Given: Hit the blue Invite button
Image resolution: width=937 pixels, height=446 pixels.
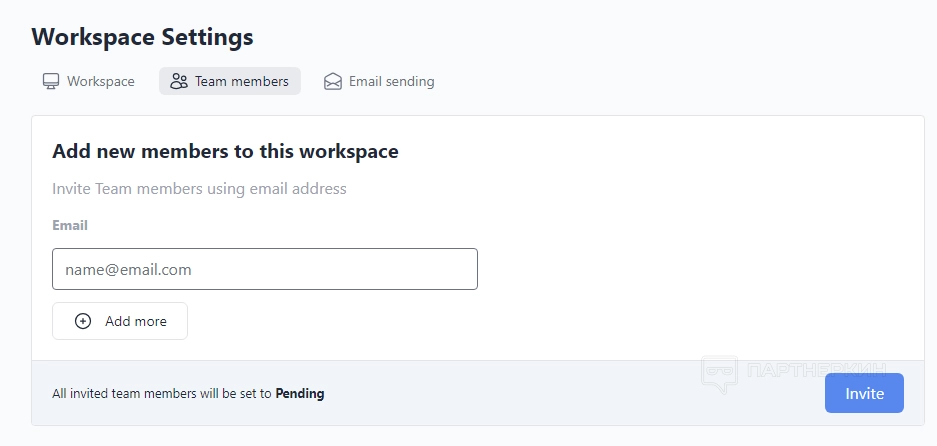Looking at the screenshot, I should coord(864,393).
